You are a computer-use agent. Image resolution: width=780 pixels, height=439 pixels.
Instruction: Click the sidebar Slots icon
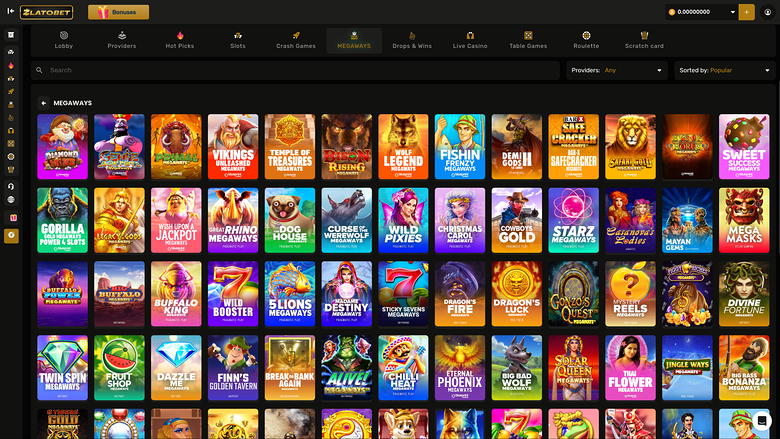11,78
